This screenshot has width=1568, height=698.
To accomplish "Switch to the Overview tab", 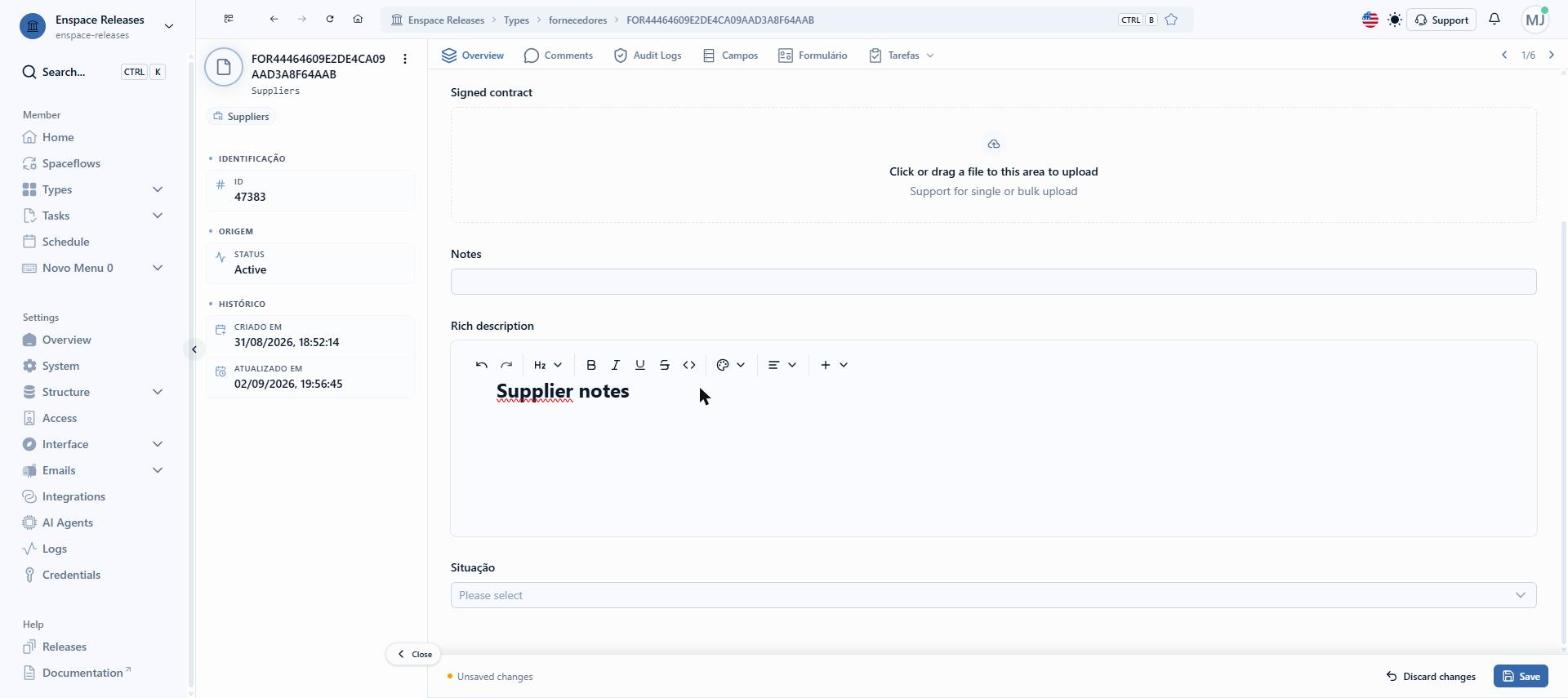I will (x=473, y=55).
